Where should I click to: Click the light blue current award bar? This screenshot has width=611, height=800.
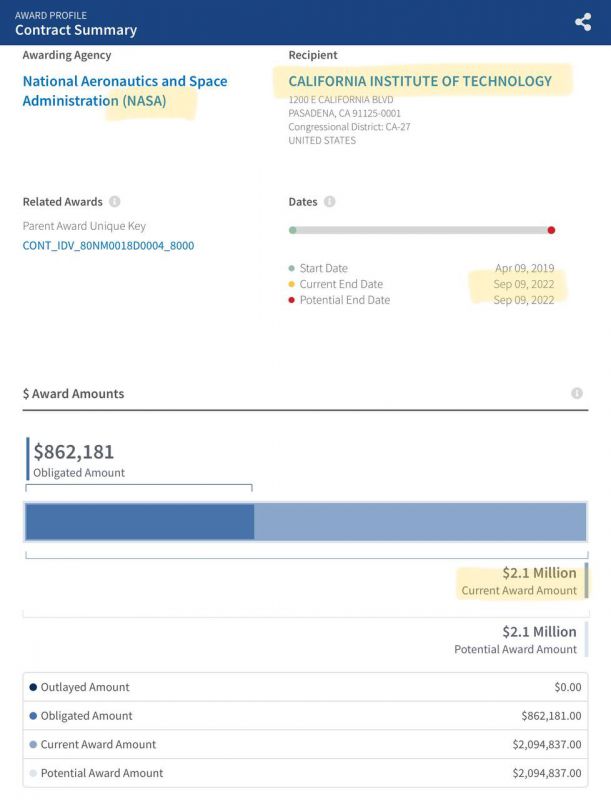[x=420, y=522]
